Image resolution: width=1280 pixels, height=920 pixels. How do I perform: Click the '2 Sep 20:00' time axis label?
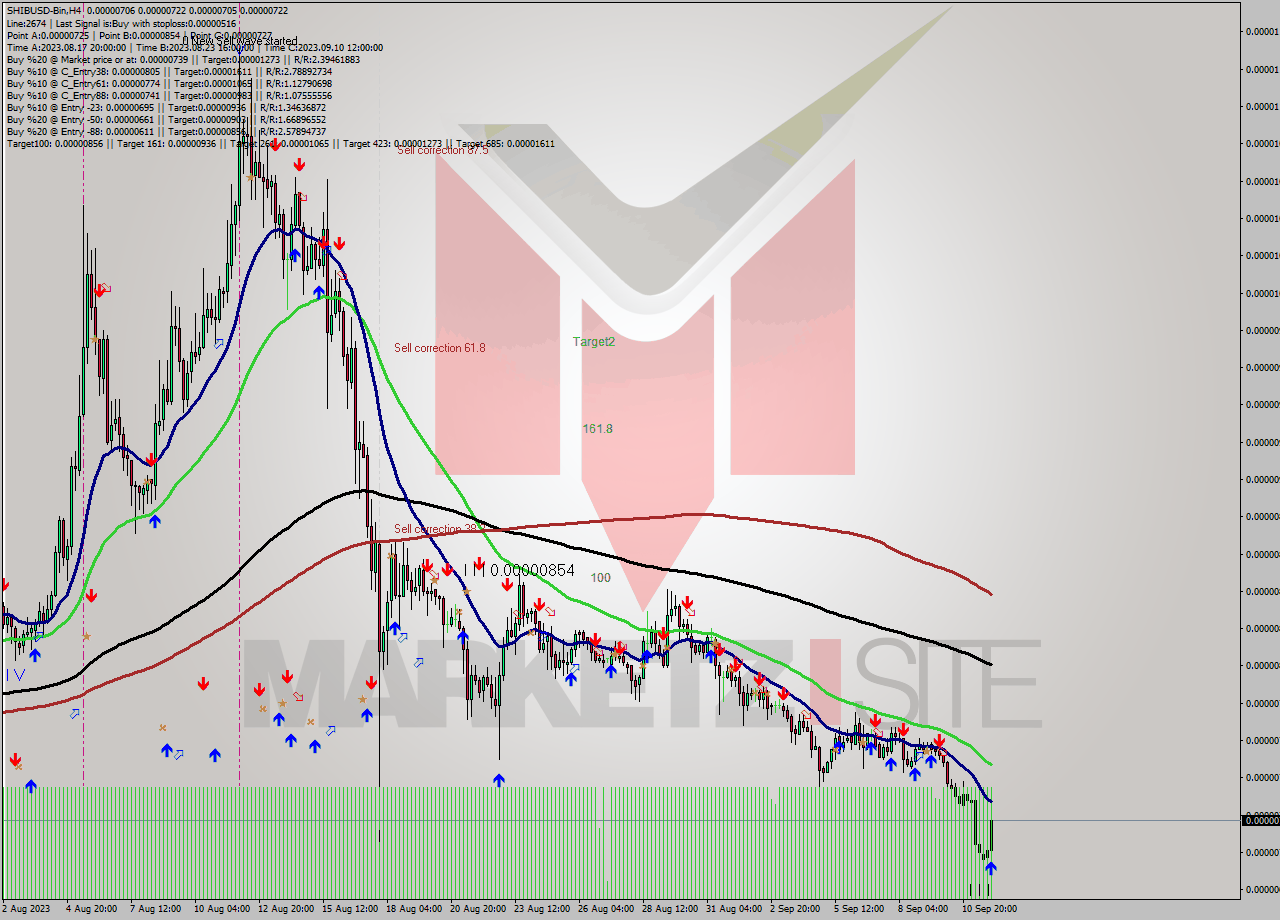(796, 908)
